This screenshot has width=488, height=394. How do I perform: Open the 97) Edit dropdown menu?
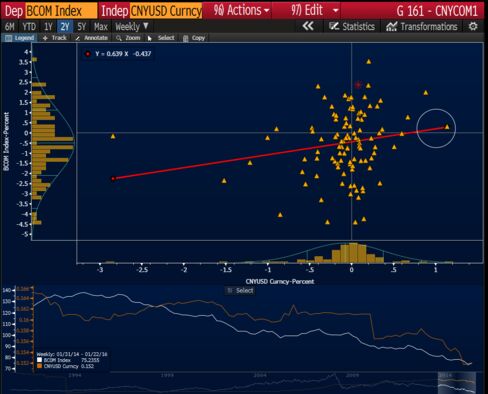pyautogui.click(x=314, y=10)
